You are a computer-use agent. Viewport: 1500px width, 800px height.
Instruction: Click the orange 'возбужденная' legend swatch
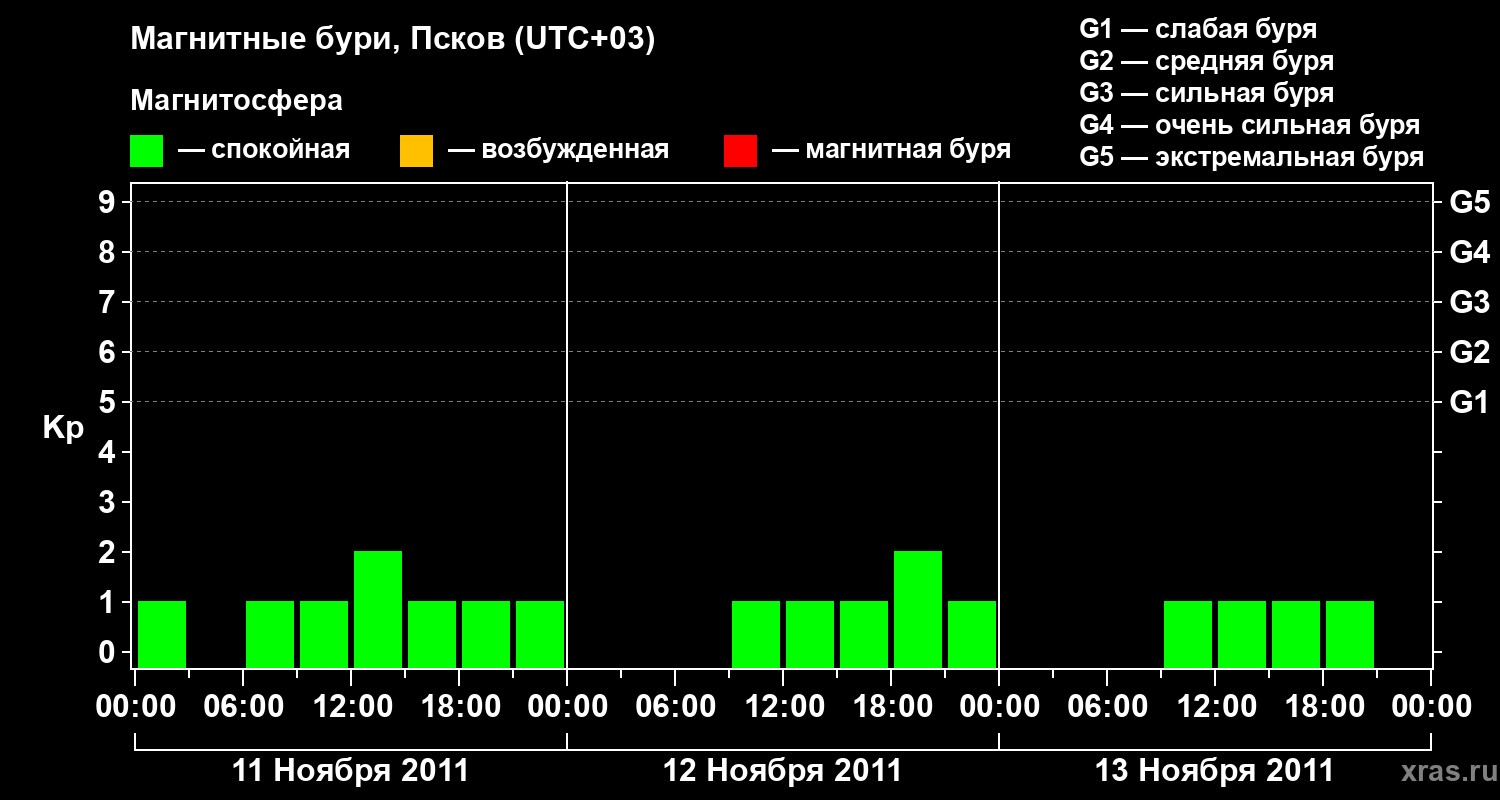click(416, 151)
